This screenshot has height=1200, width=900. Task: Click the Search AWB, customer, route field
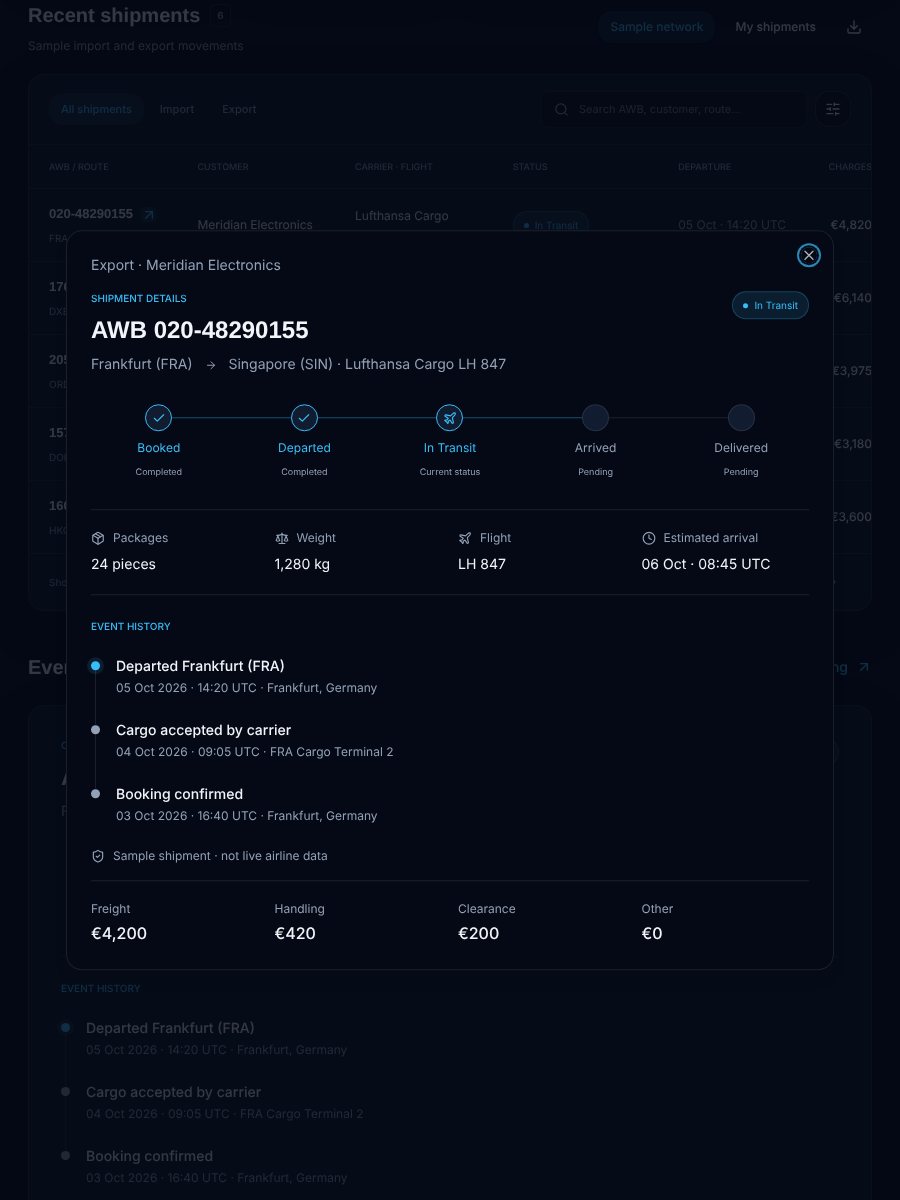pyautogui.click(x=675, y=109)
